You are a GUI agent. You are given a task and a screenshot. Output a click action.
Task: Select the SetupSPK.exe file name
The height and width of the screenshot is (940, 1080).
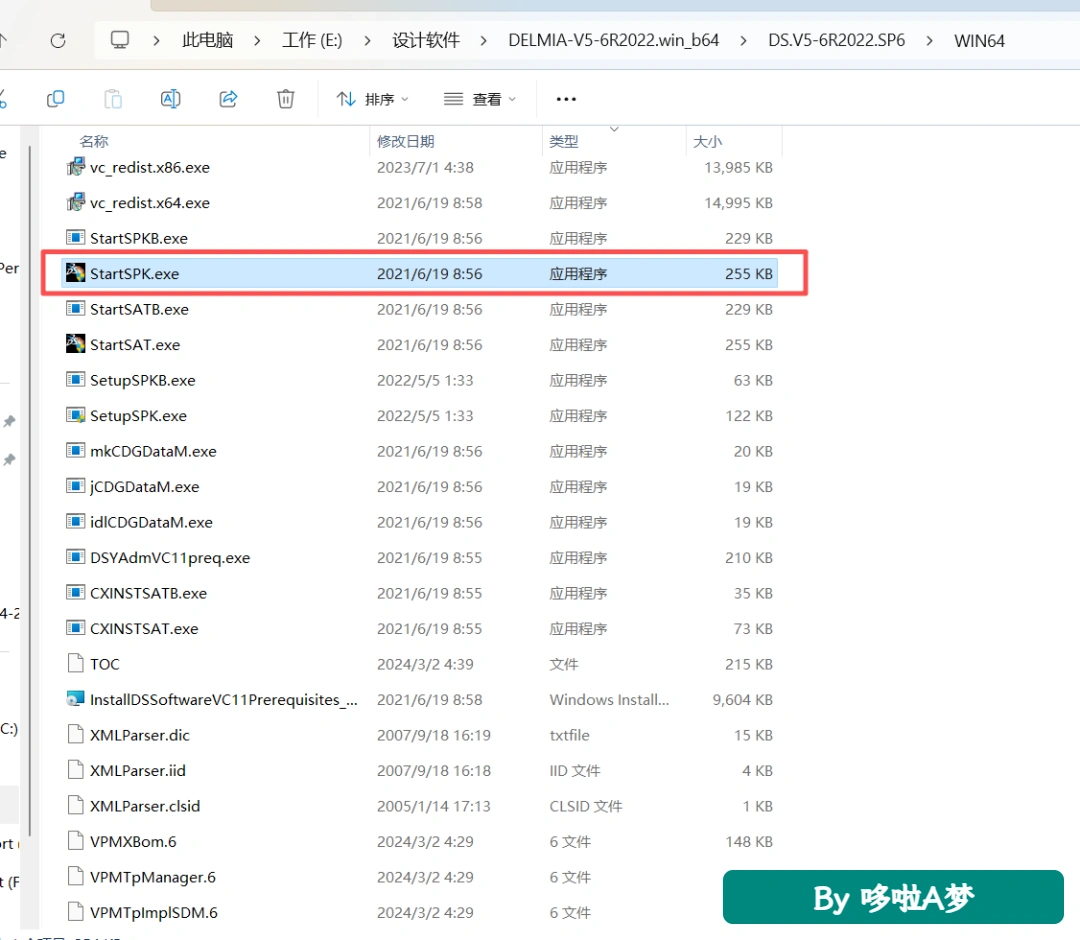tap(138, 416)
